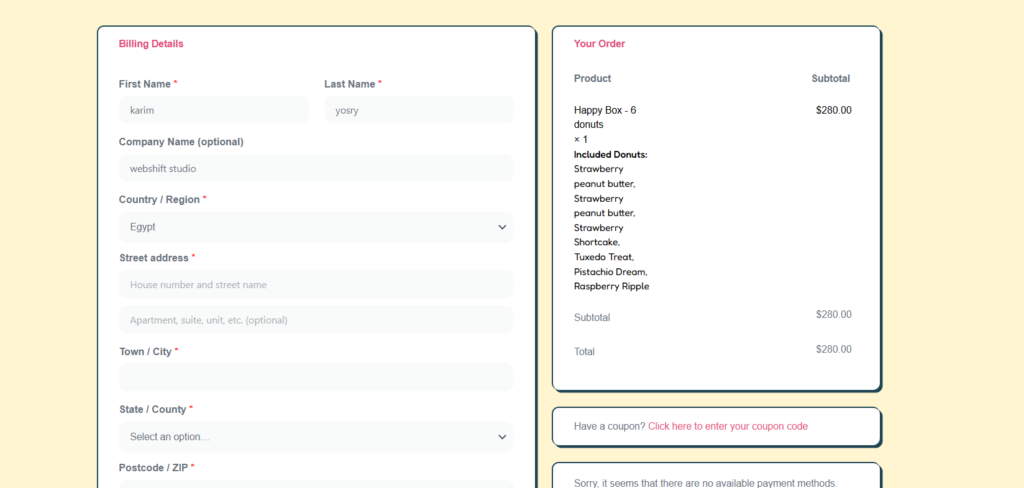The width and height of the screenshot is (1024, 488).
Task: Click the House number and street name field
Action: point(315,285)
